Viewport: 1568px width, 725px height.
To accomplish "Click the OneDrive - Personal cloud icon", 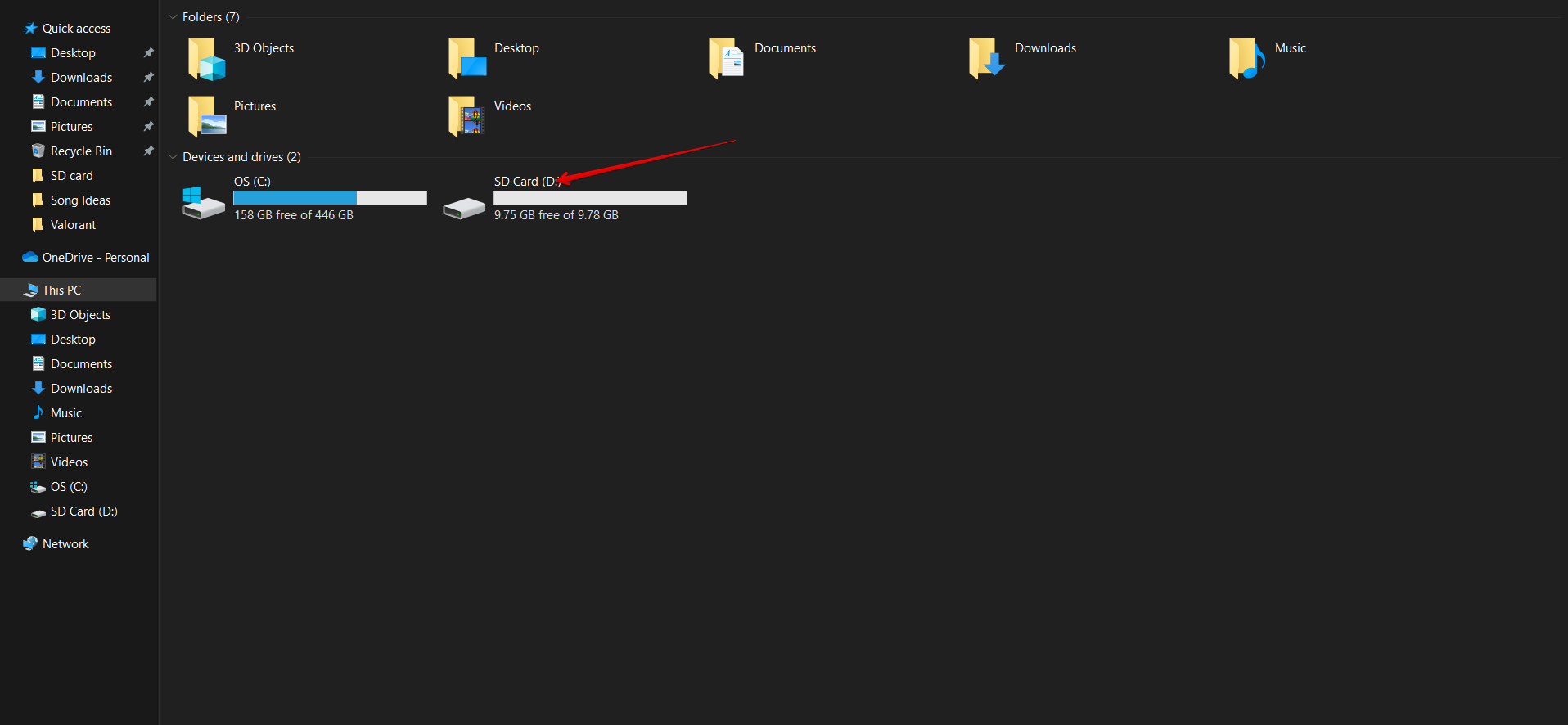I will coord(30,258).
